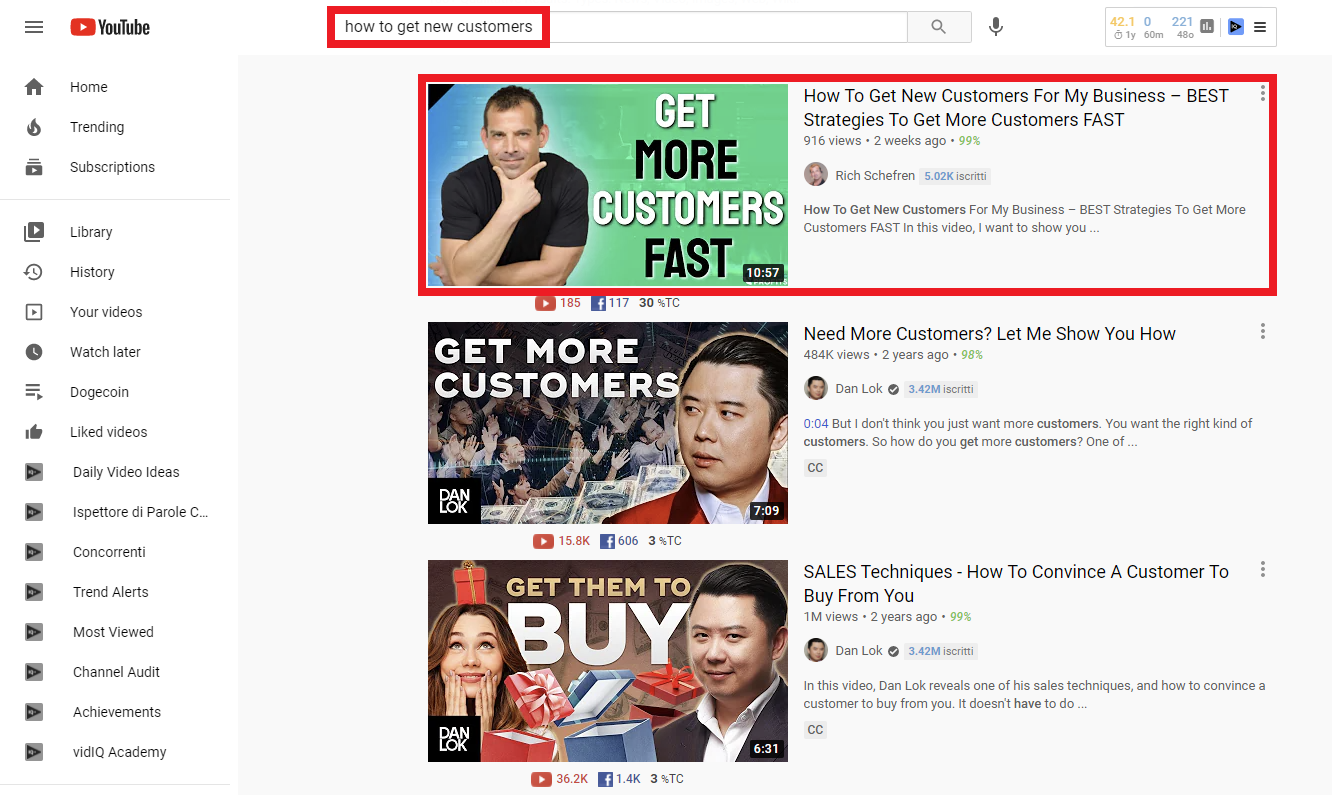Open Channel Audit in the sidebar
The image size is (1332, 795).
point(117,672)
